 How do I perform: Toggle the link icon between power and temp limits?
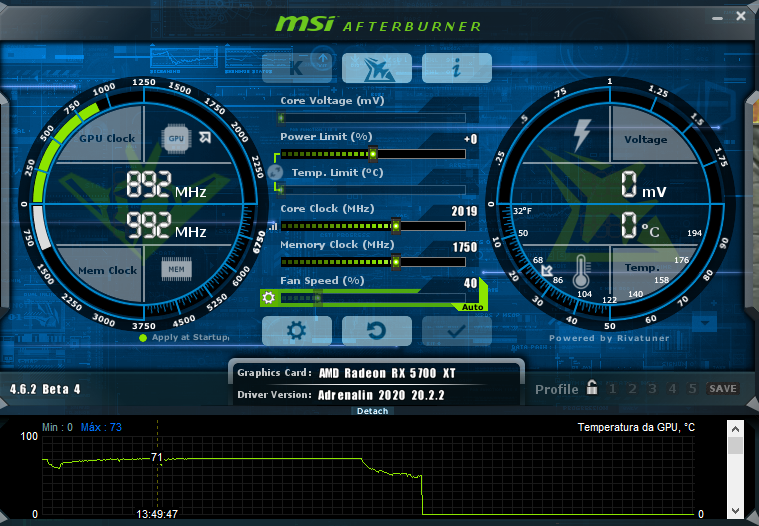[275, 172]
